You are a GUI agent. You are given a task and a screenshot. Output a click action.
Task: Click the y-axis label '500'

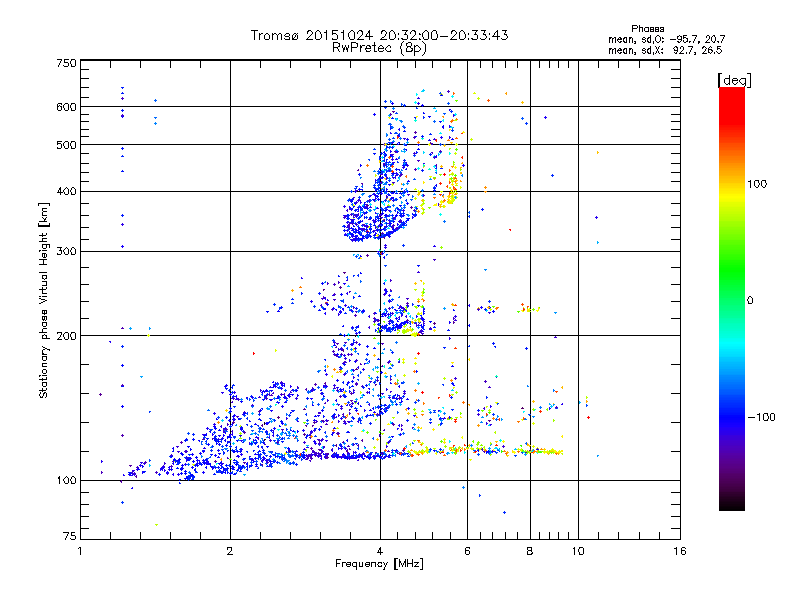coord(67,145)
